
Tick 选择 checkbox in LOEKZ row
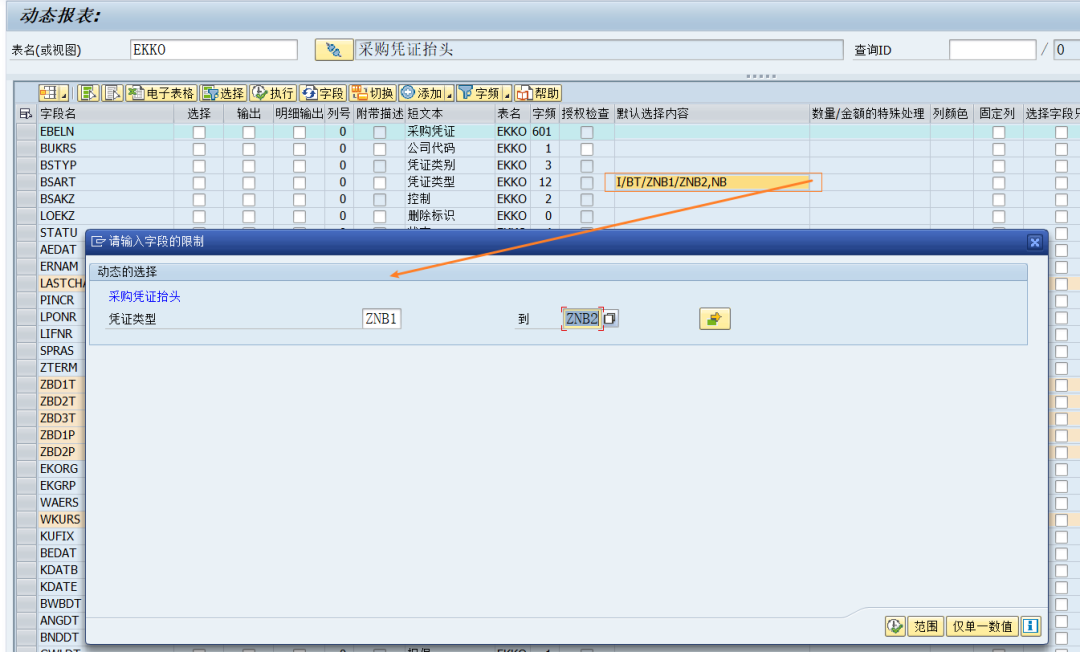click(x=199, y=216)
